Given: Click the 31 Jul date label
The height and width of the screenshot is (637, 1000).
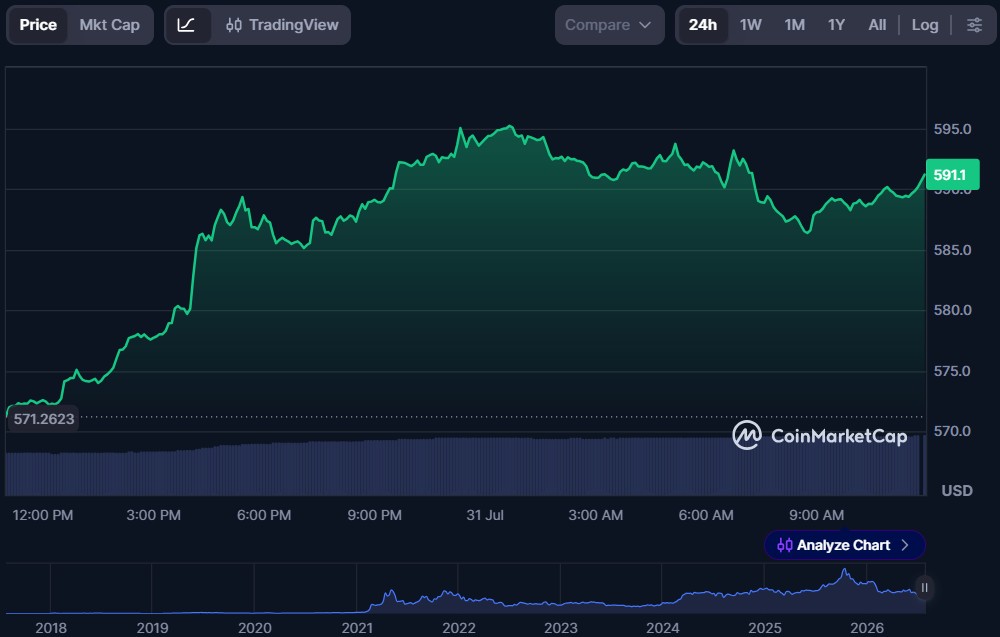Looking at the screenshot, I should [x=485, y=515].
